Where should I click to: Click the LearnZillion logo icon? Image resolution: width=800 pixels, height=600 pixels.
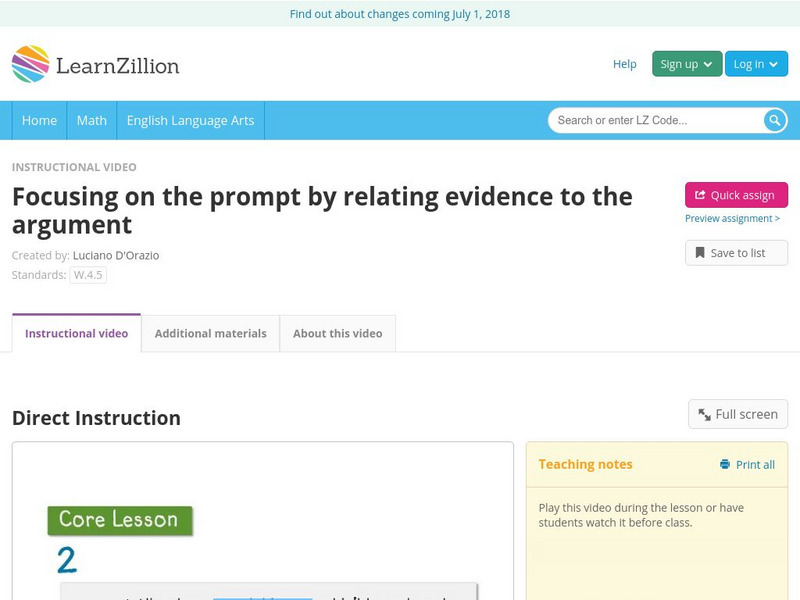click(x=30, y=64)
